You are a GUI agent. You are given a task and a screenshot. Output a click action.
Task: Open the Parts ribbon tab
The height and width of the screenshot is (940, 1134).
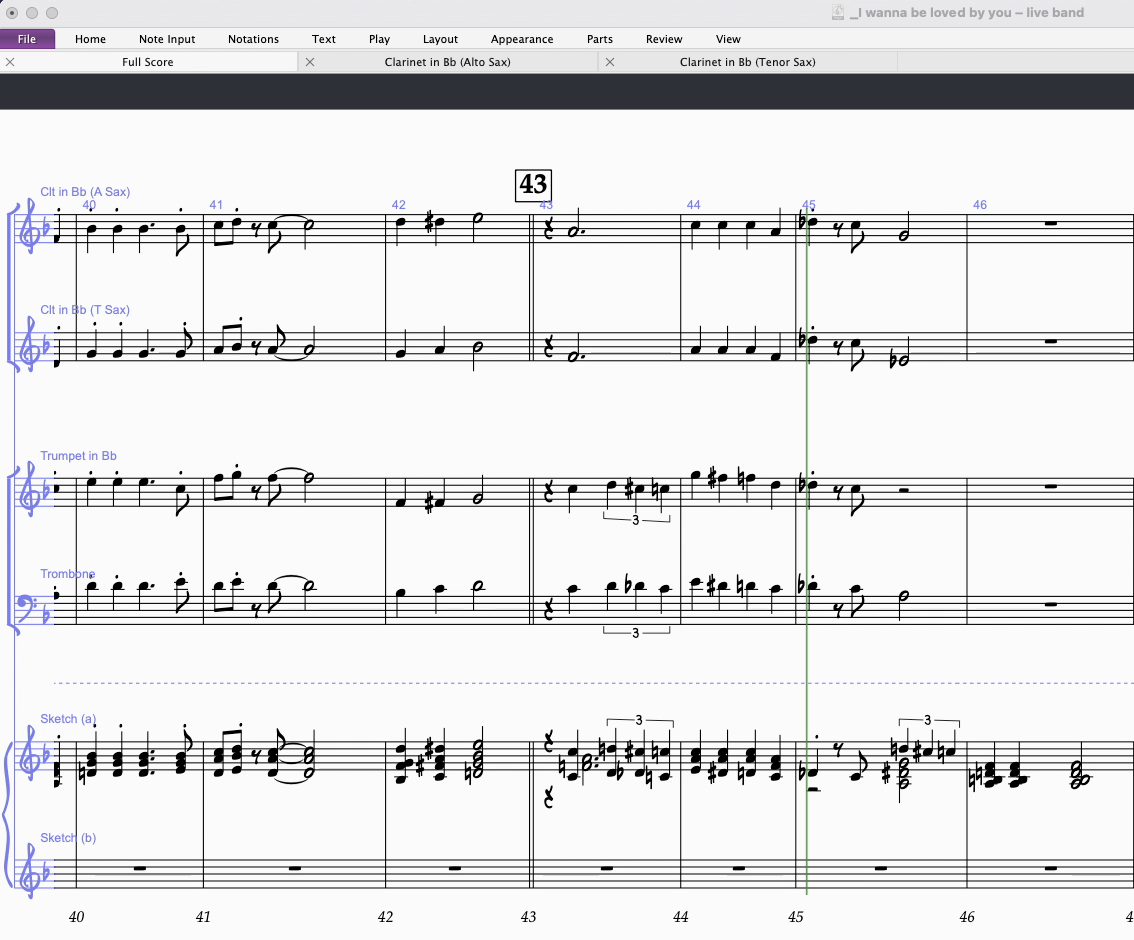[x=600, y=39]
